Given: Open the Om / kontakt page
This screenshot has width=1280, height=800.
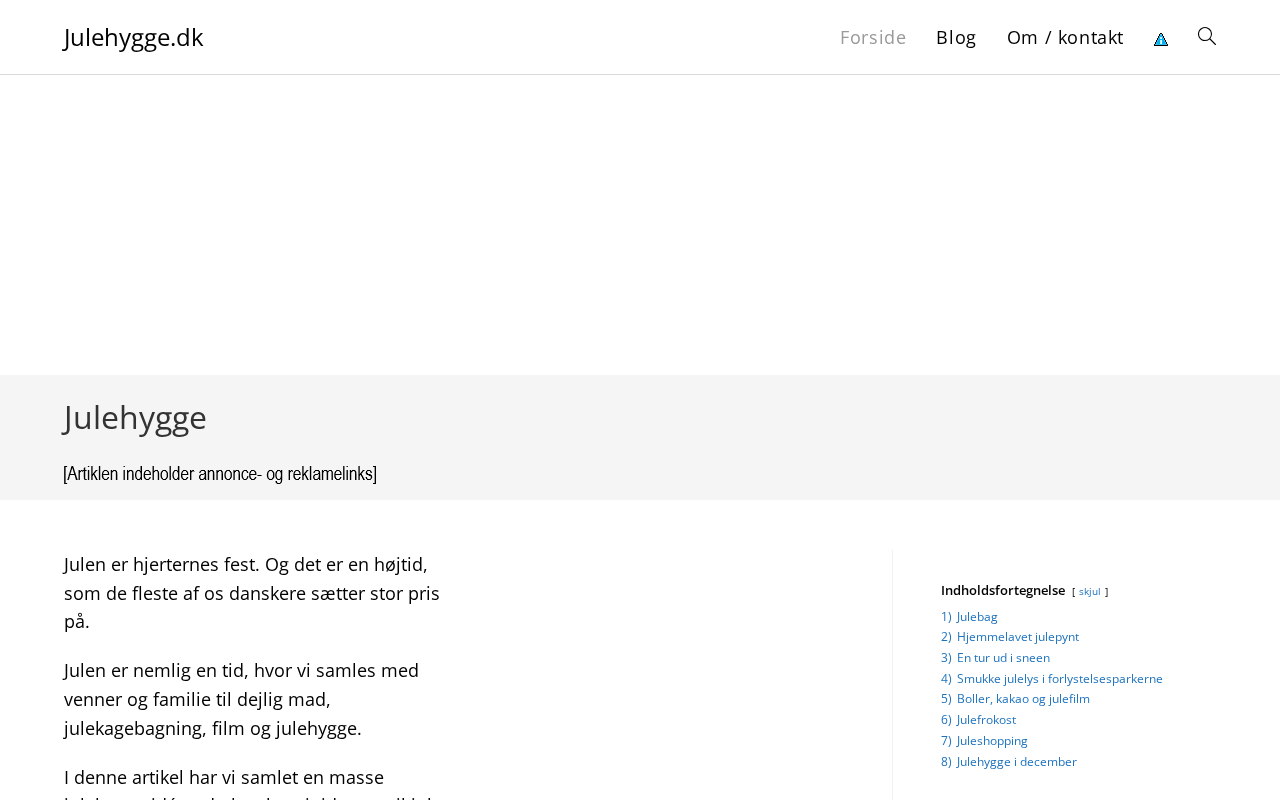Looking at the screenshot, I should (x=1065, y=37).
